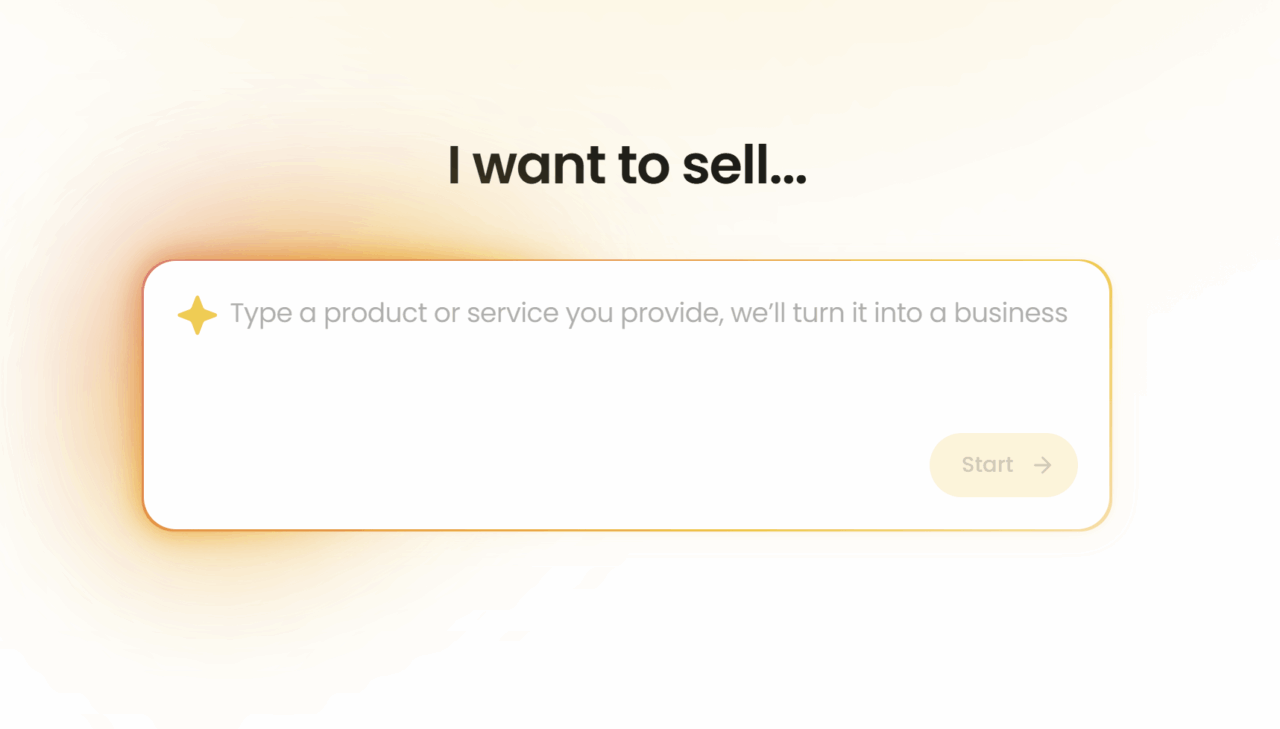Click the arrow icon on Start button
Image resolution: width=1280 pixels, height=729 pixels.
(1042, 465)
